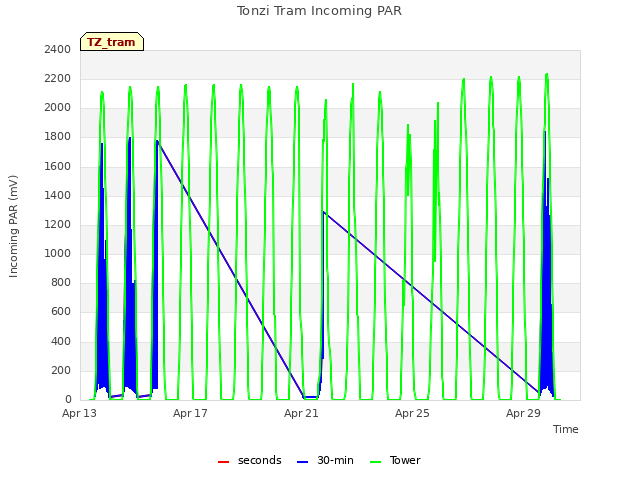Click the Apr 17 x-axis tick label

tap(190, 413)
